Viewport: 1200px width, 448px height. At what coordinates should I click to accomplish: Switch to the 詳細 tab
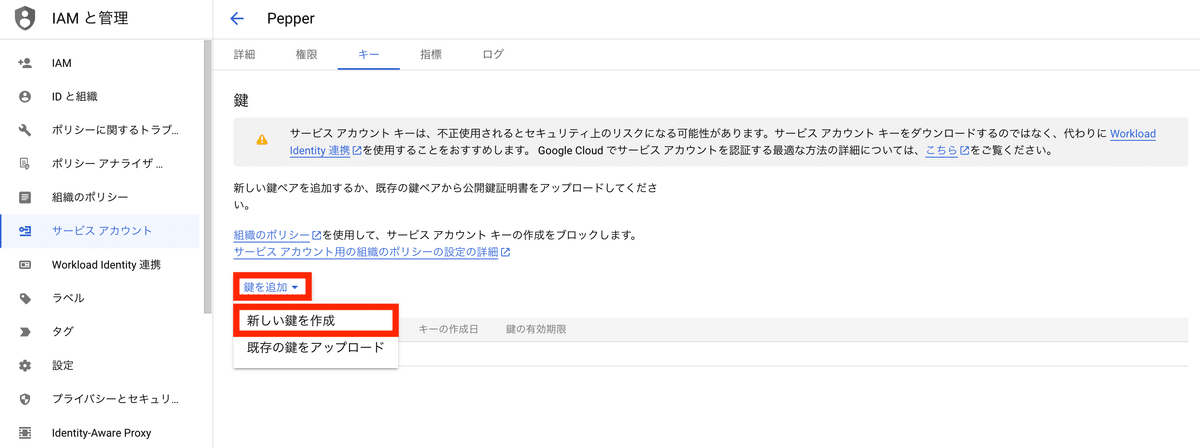[x=244, y=54]
